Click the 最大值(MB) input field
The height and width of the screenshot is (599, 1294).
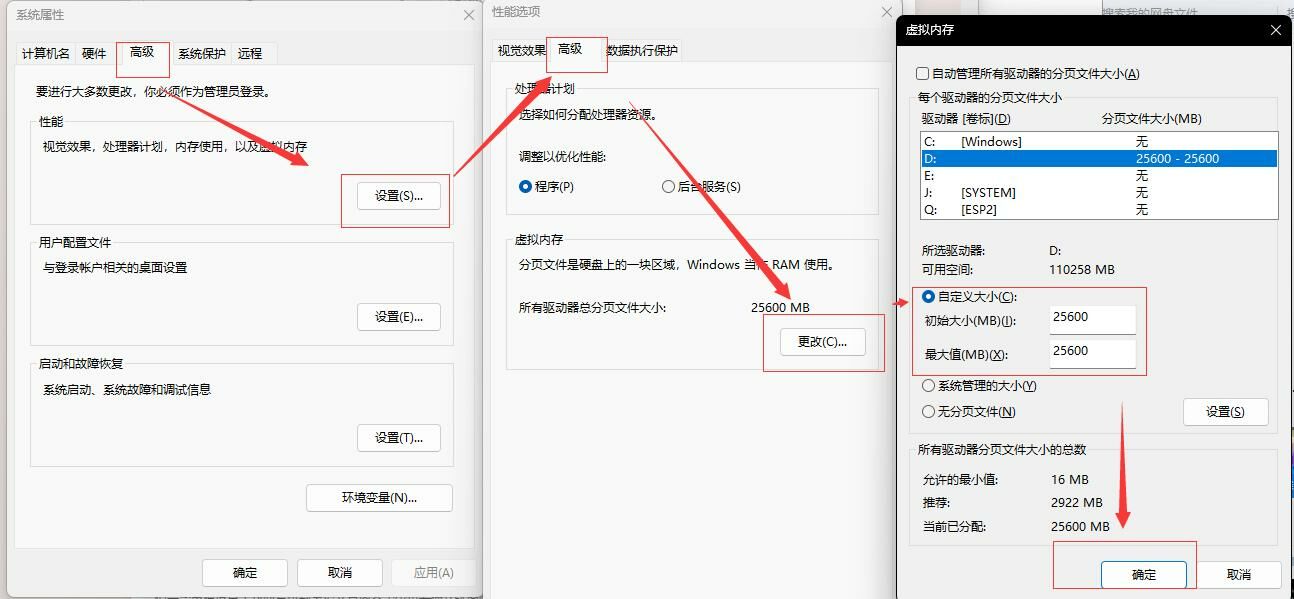coord(1092,353)
